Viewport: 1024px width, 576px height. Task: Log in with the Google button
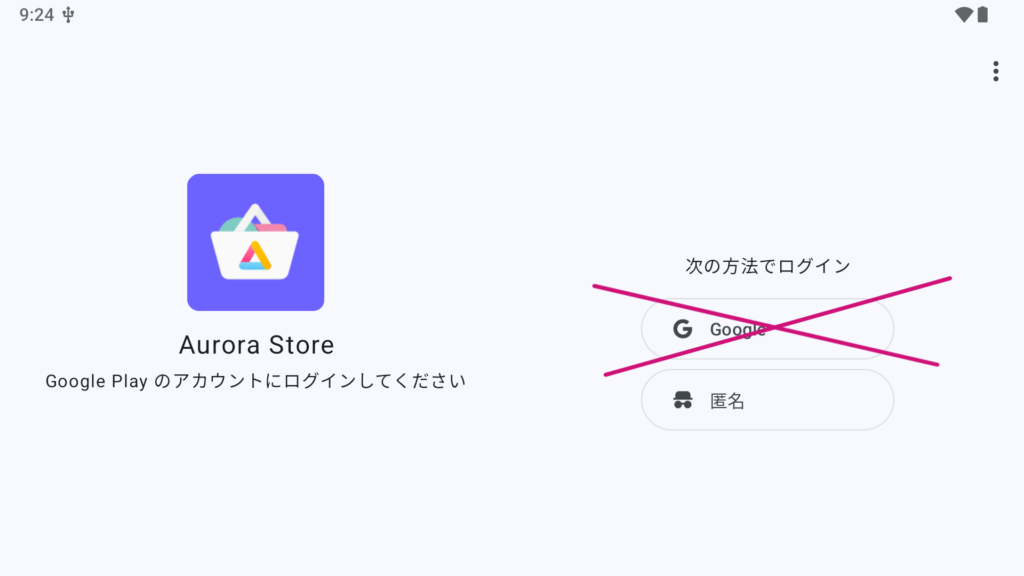(x=767, y=329)
